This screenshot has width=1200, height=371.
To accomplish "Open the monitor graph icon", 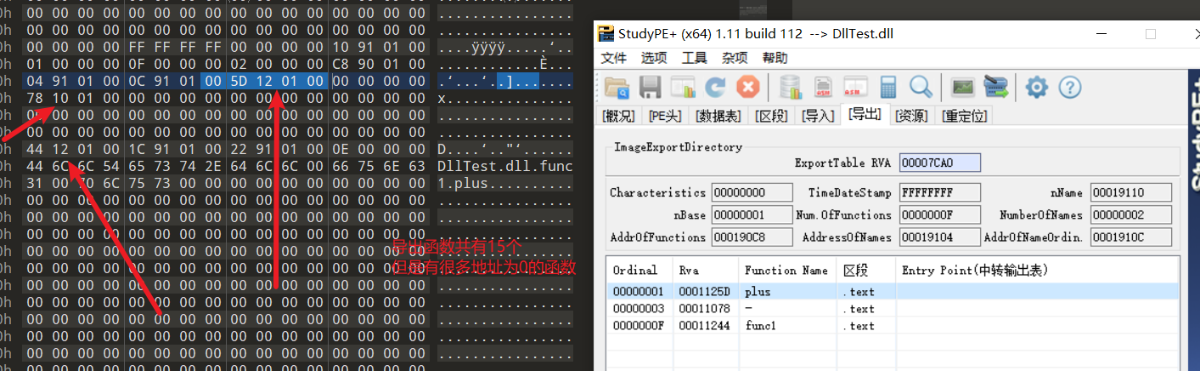I will pyautogui.click(x=962, y=87).
